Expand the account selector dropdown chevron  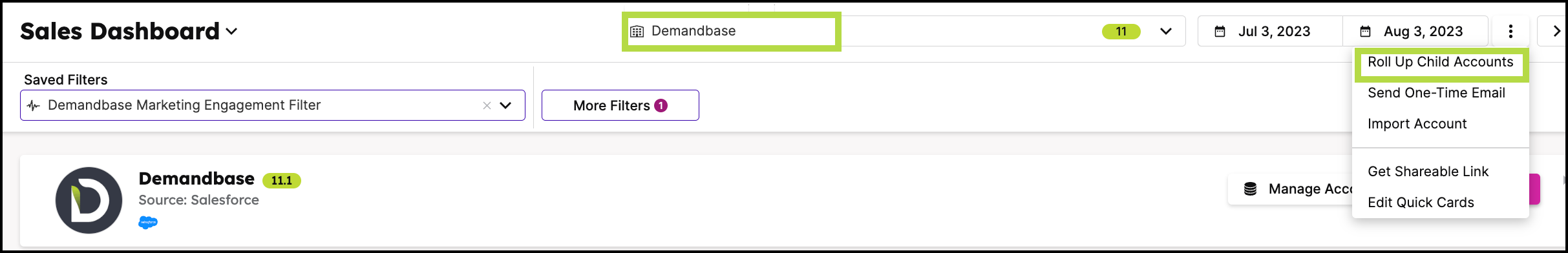[x=1166, y=31]
